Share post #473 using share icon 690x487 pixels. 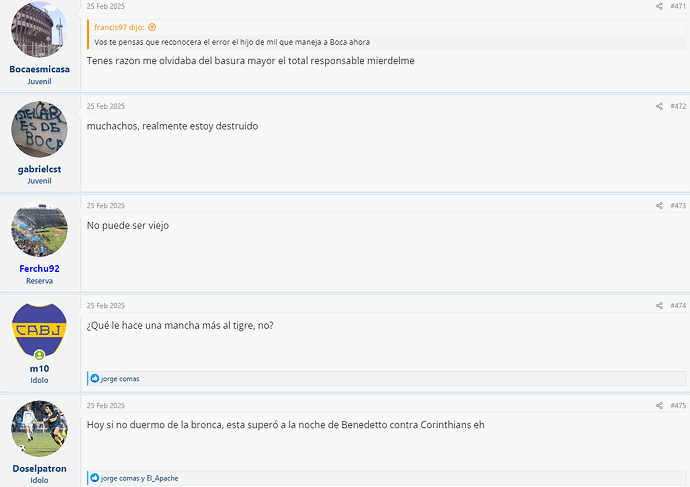pyautogui.click(x=659, y=205)
